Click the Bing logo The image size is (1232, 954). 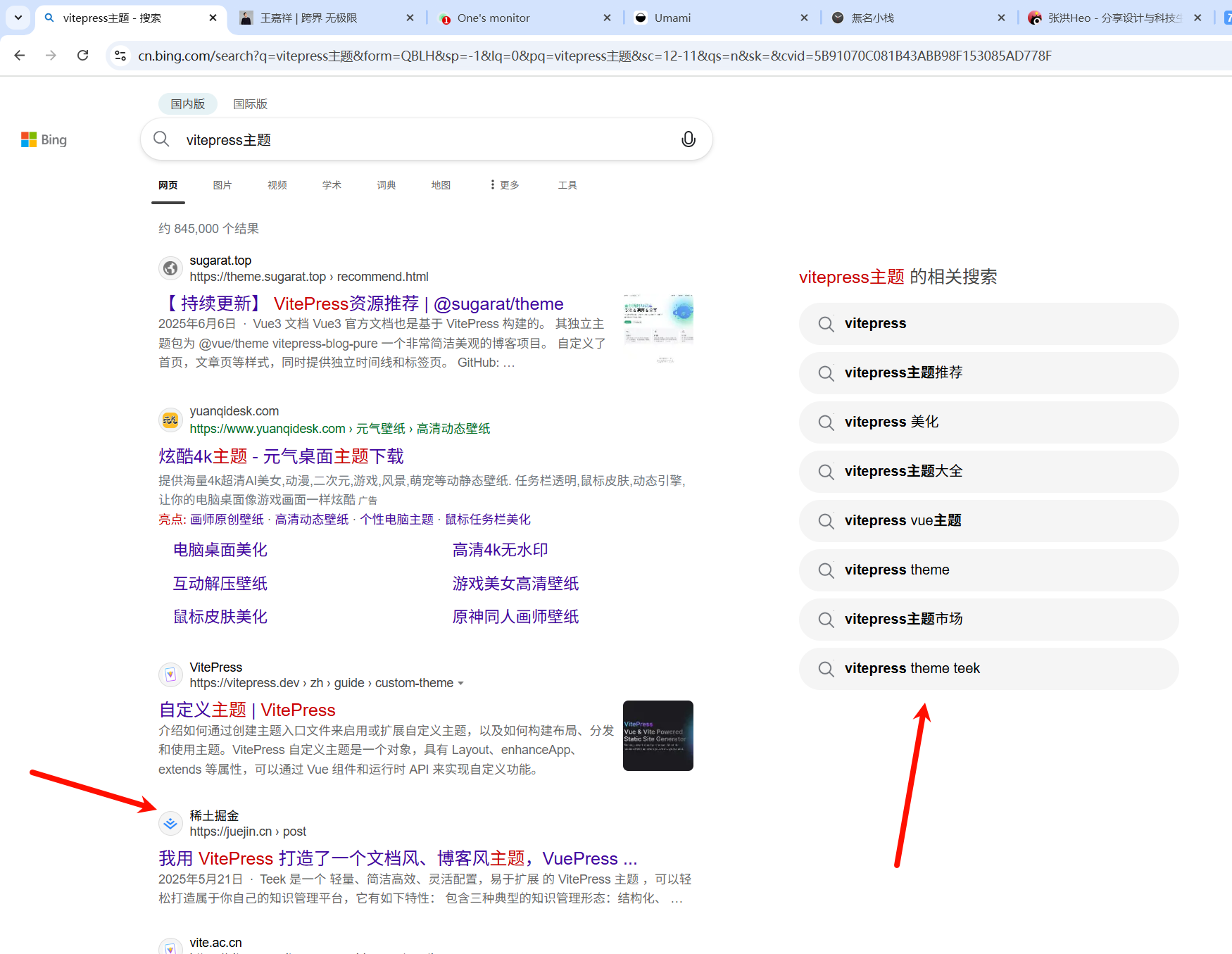44,139
